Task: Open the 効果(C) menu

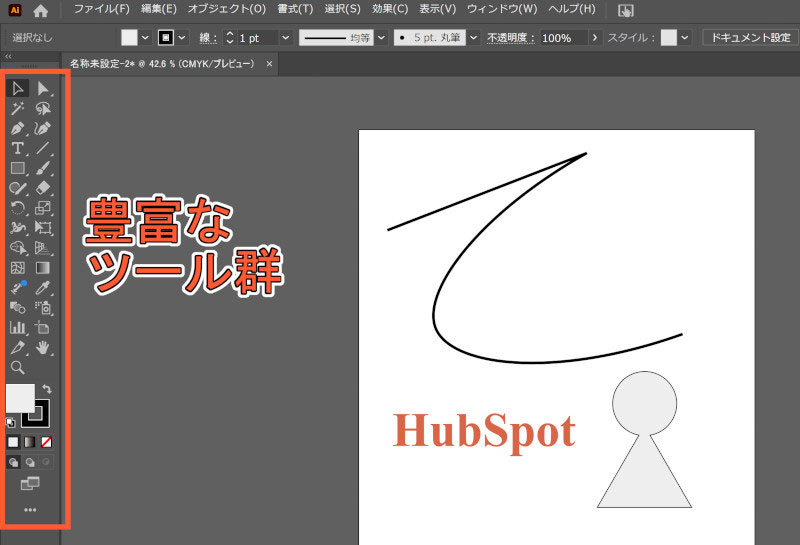Action: (389, 10)
